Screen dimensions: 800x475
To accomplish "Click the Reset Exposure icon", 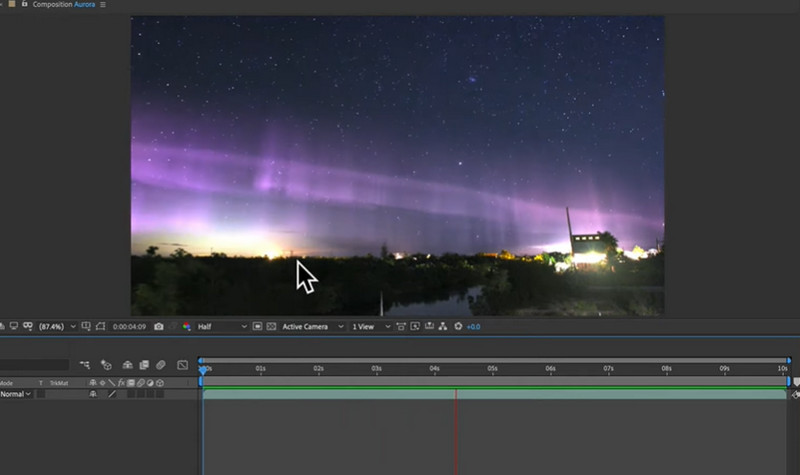I will [x=458, y=326].
